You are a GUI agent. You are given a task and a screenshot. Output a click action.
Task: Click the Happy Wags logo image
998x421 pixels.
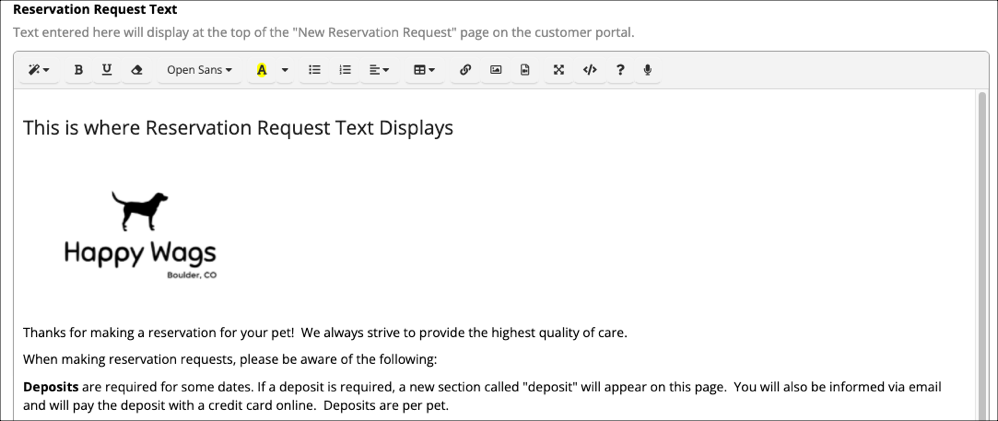pos(140,235)
